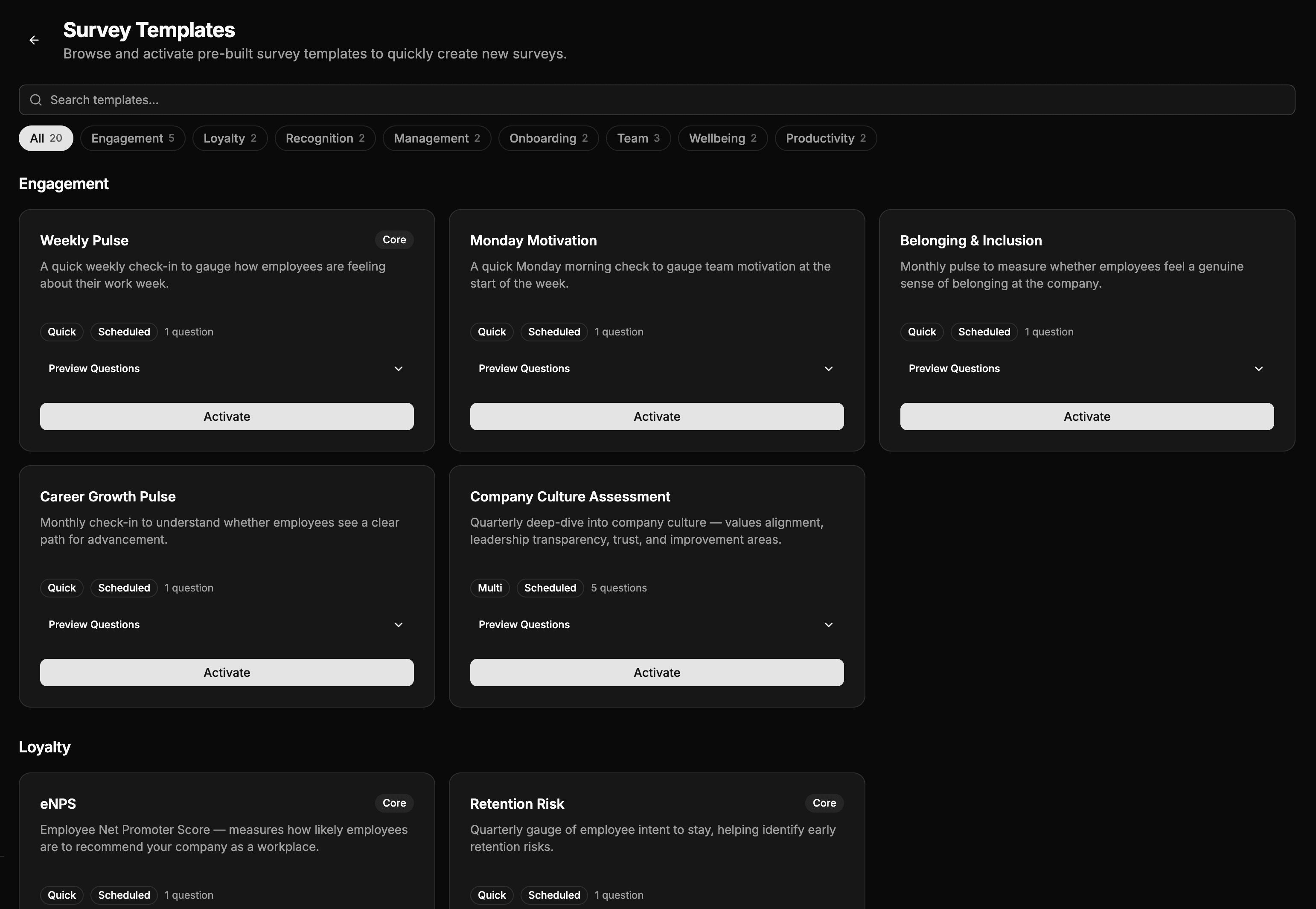Select the Productivity filter pill
The width and height of the screenshot is (1316, 909).
tap(825, 138)
